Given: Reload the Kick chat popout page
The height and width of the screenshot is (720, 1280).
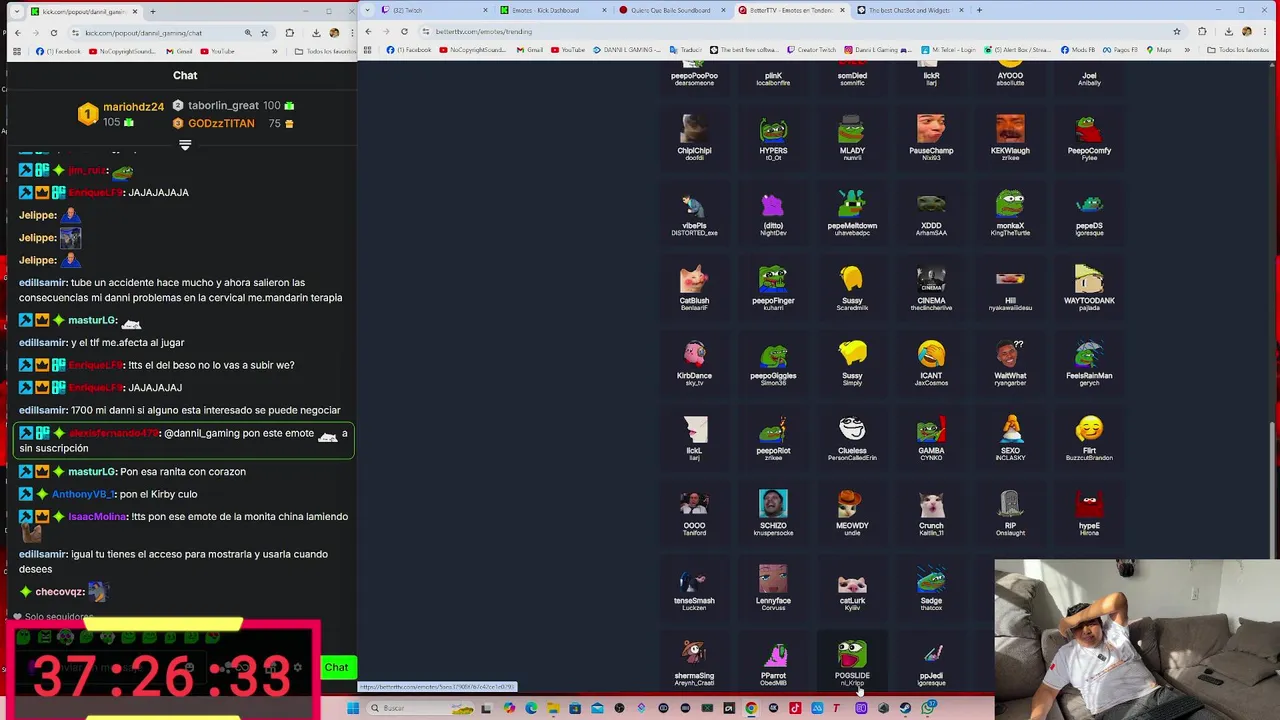Looking at the screenshot, I should point(54,32).
